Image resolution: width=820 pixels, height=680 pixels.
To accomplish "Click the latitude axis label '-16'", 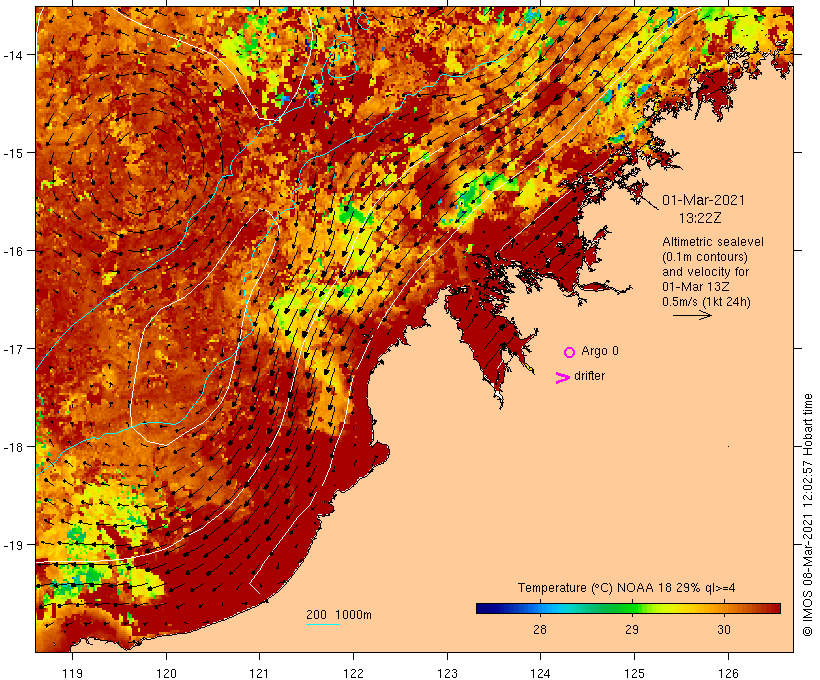I will click(x=12, y=251).
